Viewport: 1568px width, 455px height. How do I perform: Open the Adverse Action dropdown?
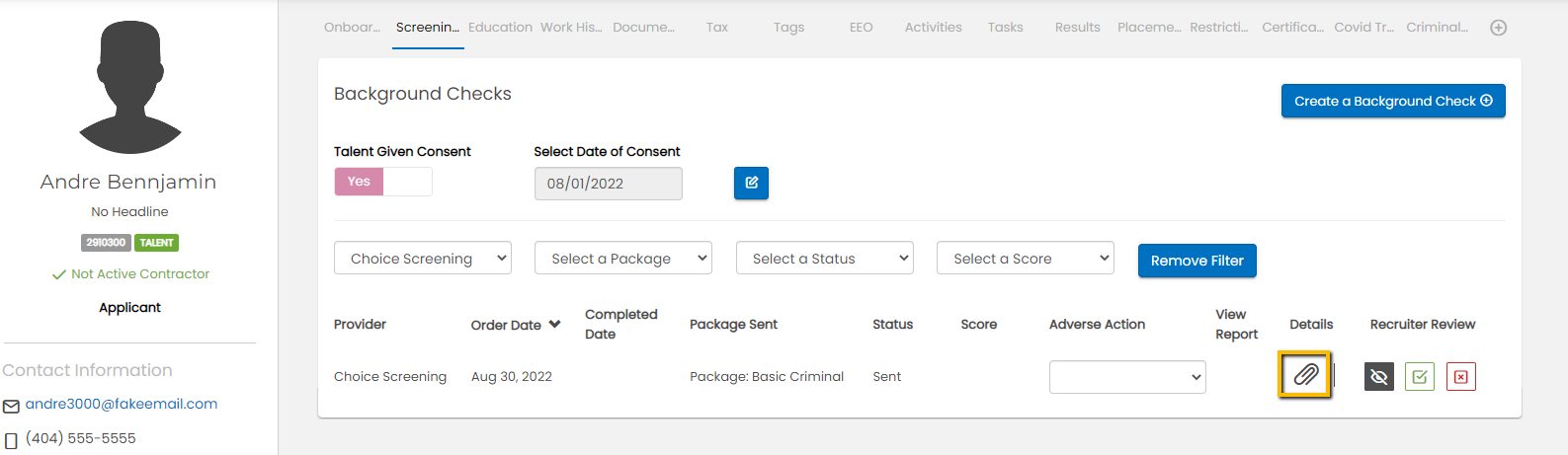tap(1127, 377)
